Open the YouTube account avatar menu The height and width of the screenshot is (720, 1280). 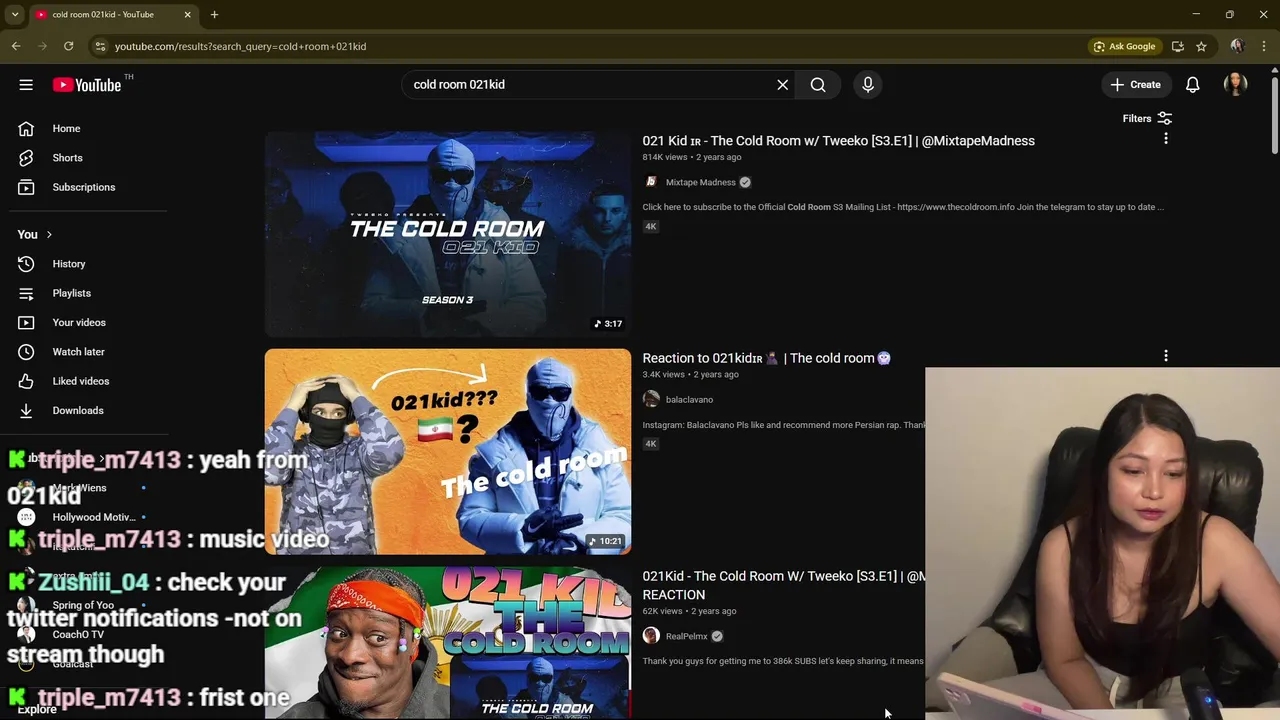1236,85
